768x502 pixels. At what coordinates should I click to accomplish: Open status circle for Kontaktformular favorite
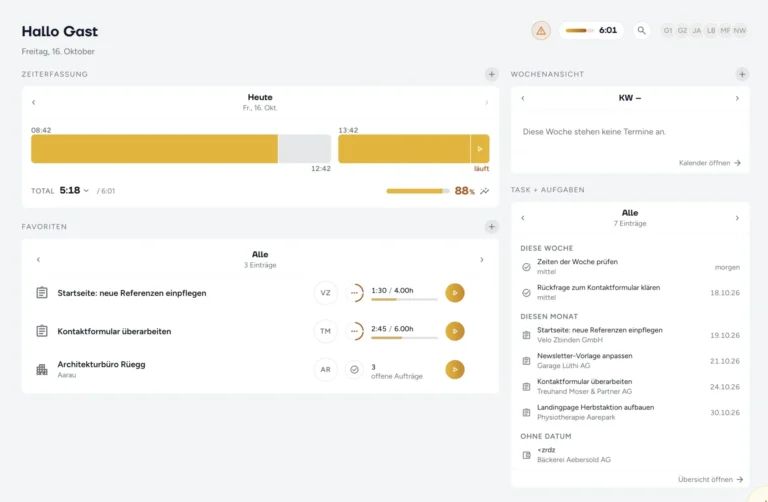pyautogui.click(x=354, y=331)
